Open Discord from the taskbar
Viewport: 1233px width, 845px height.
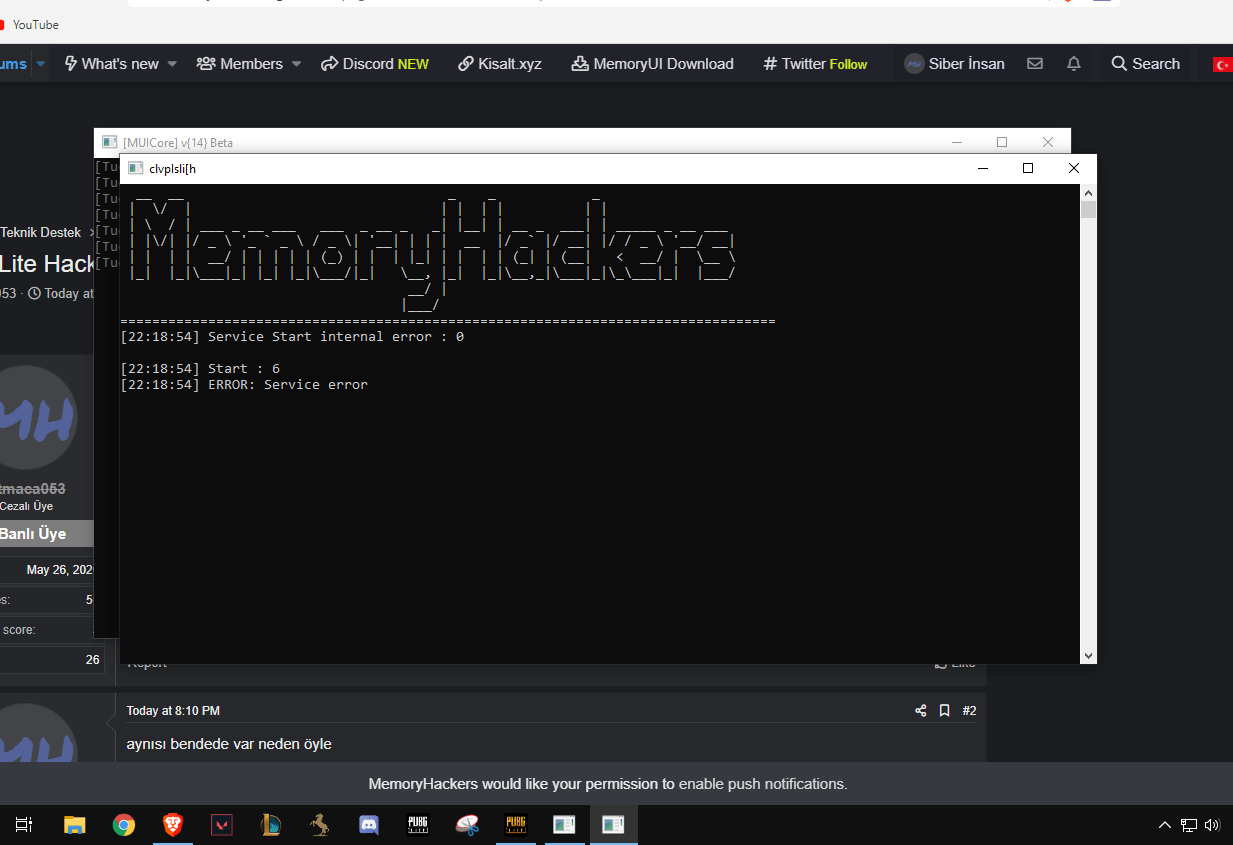click(x=369, y=825)
